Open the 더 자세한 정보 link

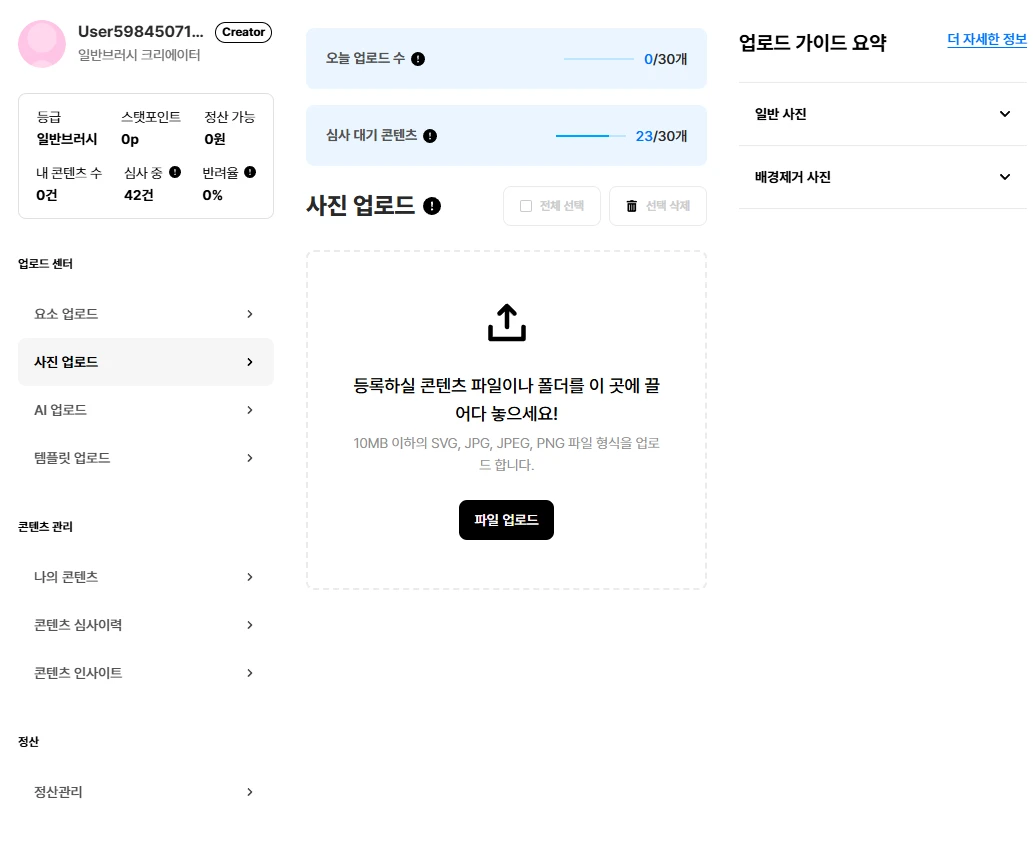(986, 40)
